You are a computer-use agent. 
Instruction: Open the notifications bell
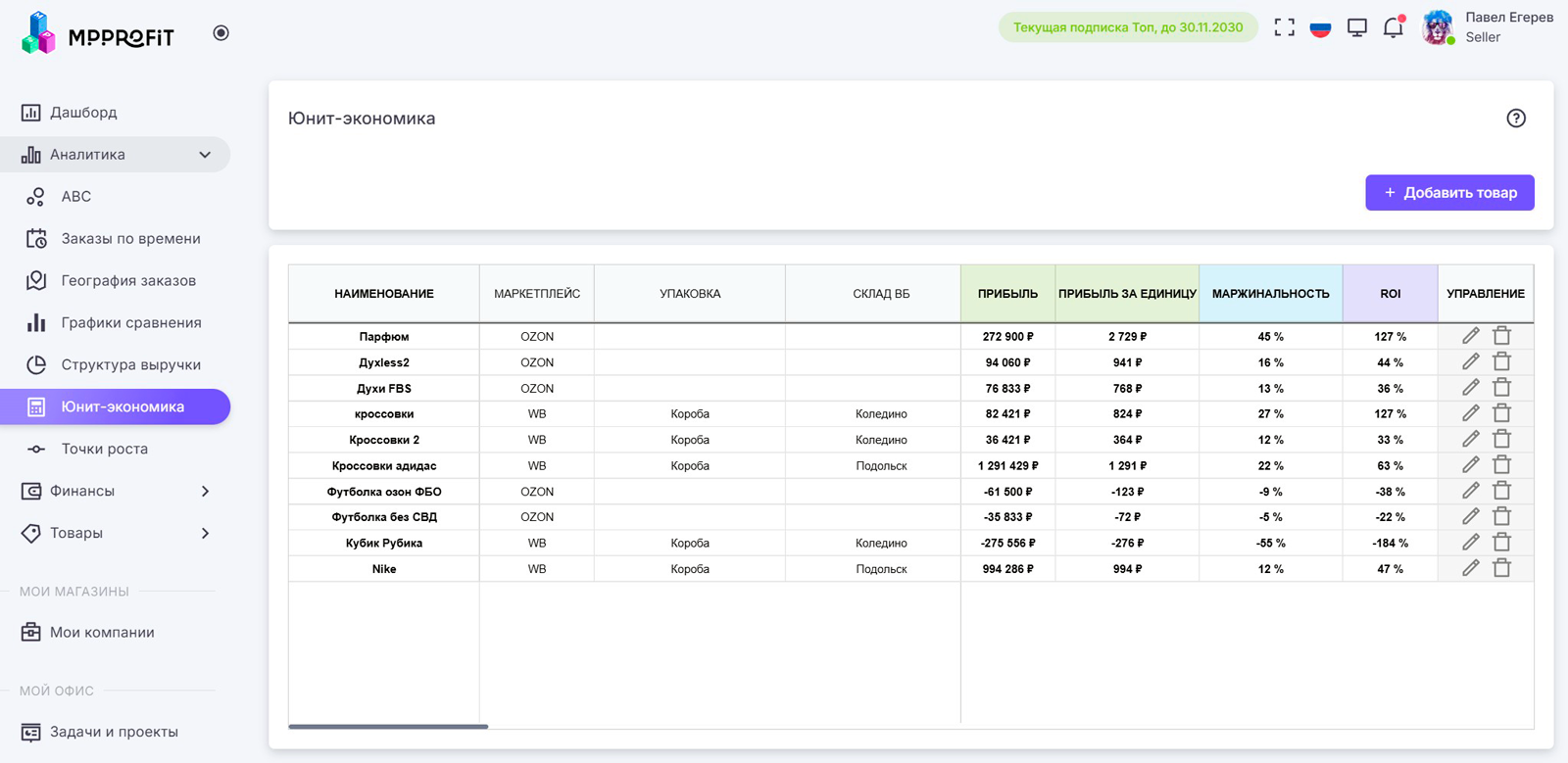1393,27
